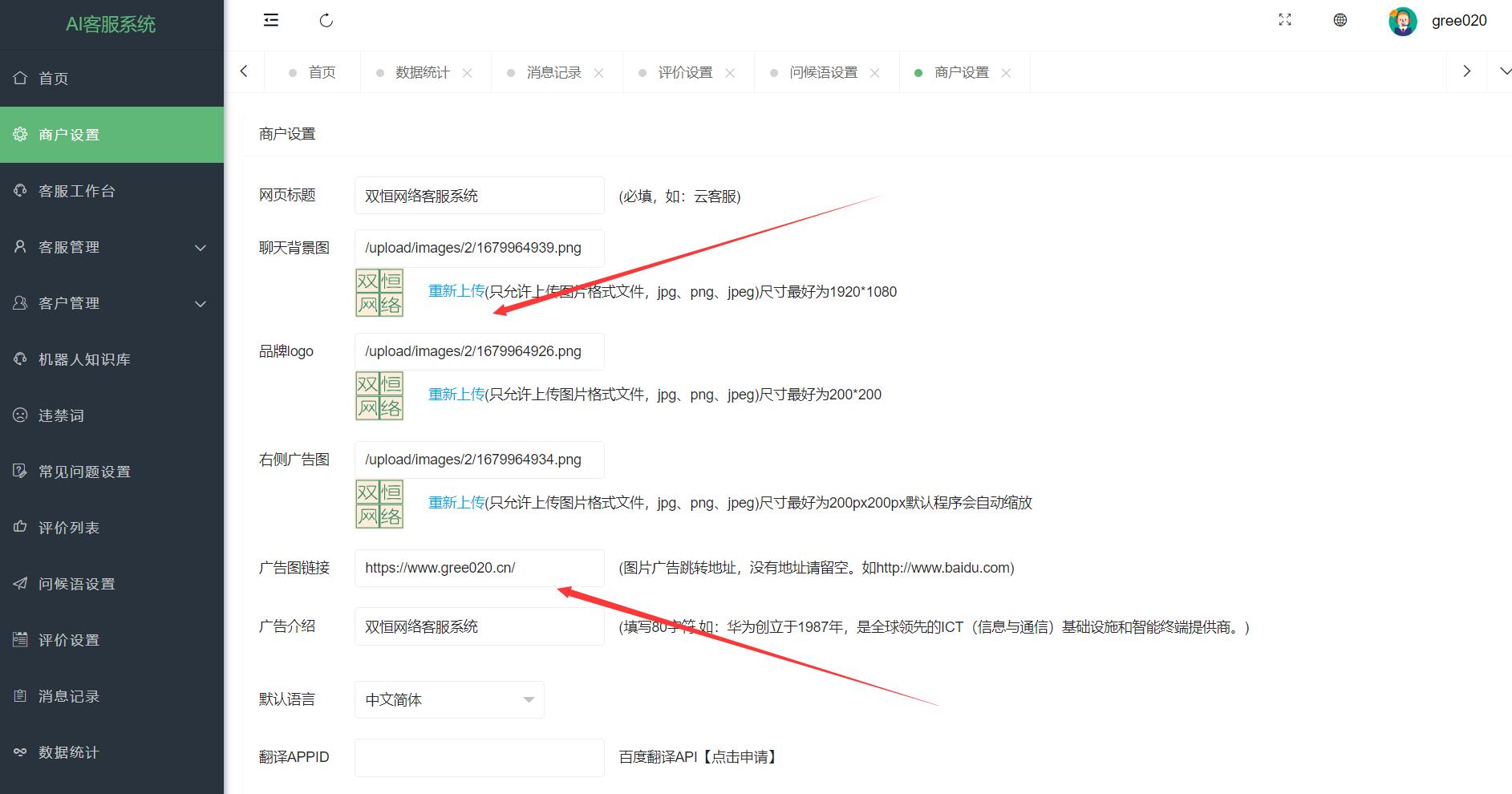The height and width of the screenshot is (794, 1512).
Task: Click the 【点击申请】 Baidu translate API link
Action: 739,756
